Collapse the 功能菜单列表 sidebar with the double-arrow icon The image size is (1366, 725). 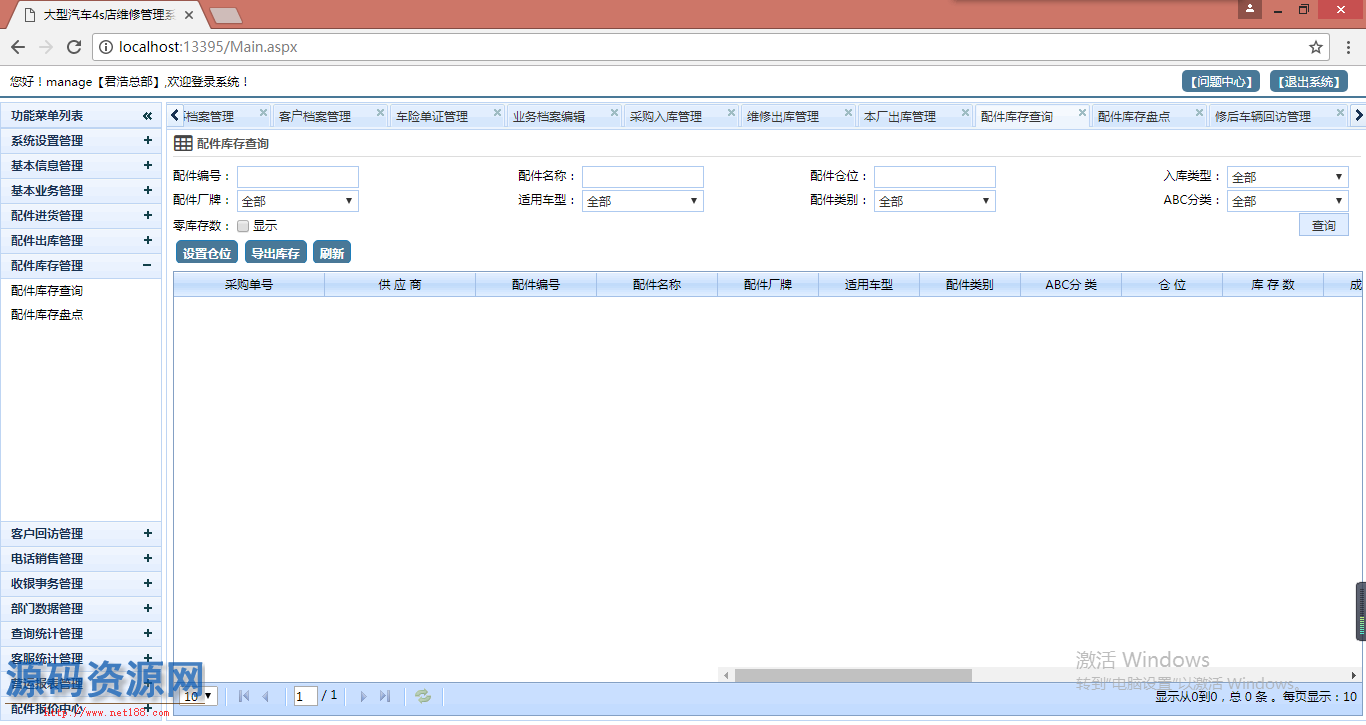148,116
